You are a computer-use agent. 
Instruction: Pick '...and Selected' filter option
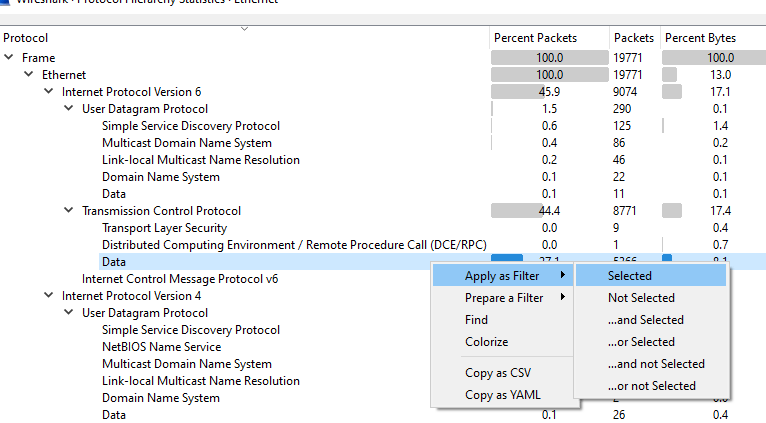645,320
